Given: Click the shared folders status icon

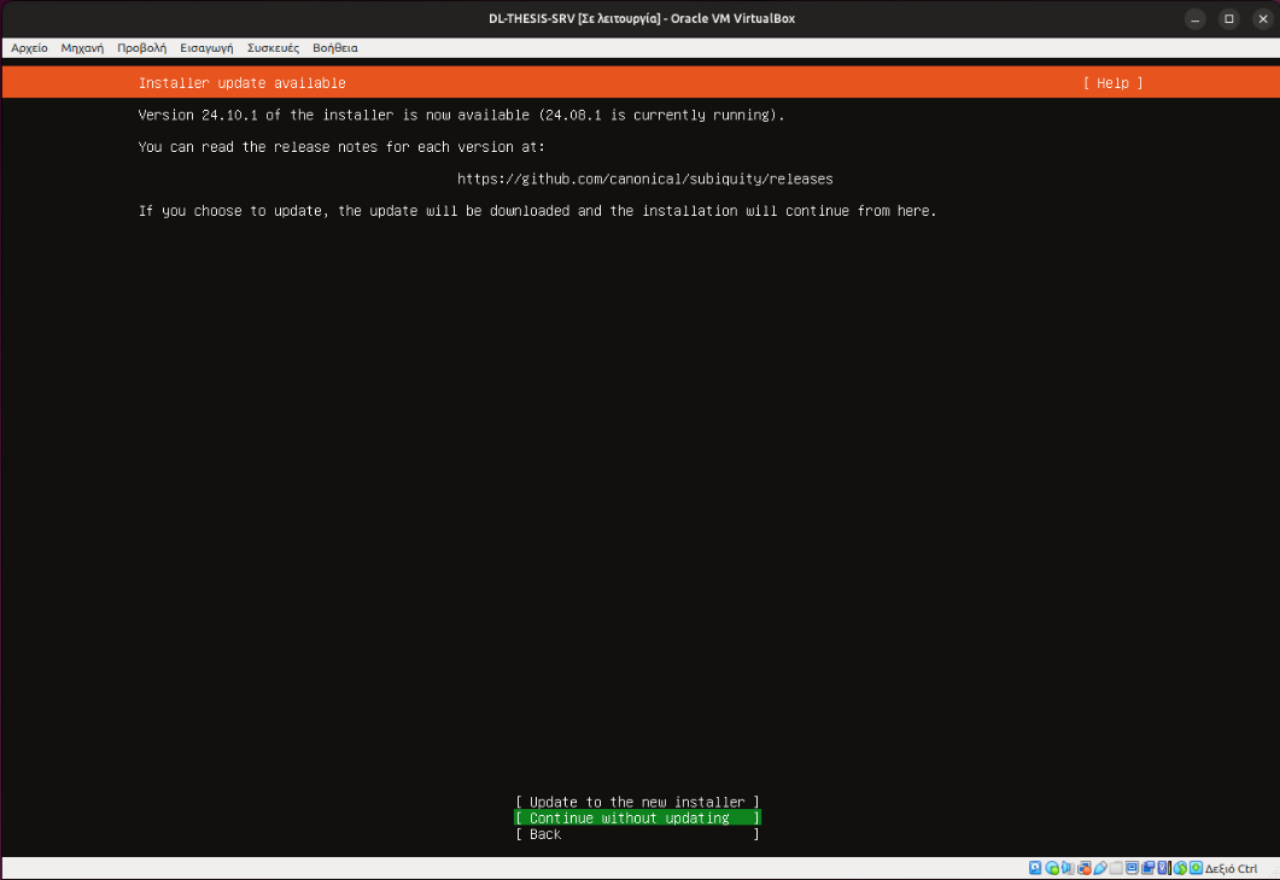Looking at the screenshot, I should tap(1116, 868).
